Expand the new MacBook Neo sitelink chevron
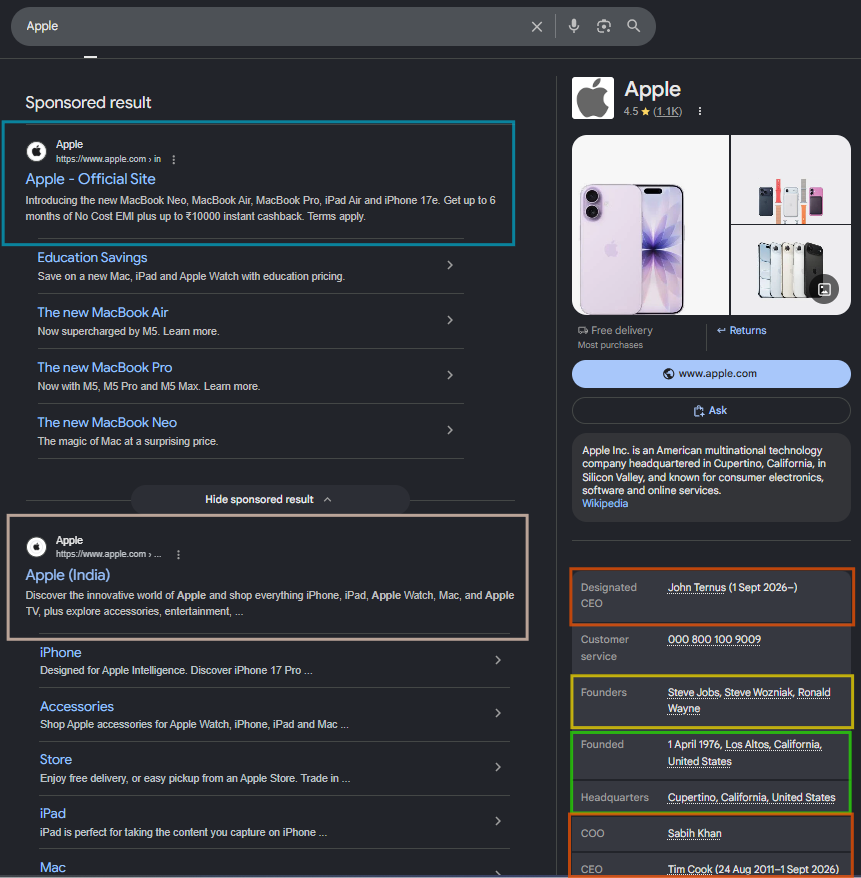861x878 pixels. click(x=450, y=429)
